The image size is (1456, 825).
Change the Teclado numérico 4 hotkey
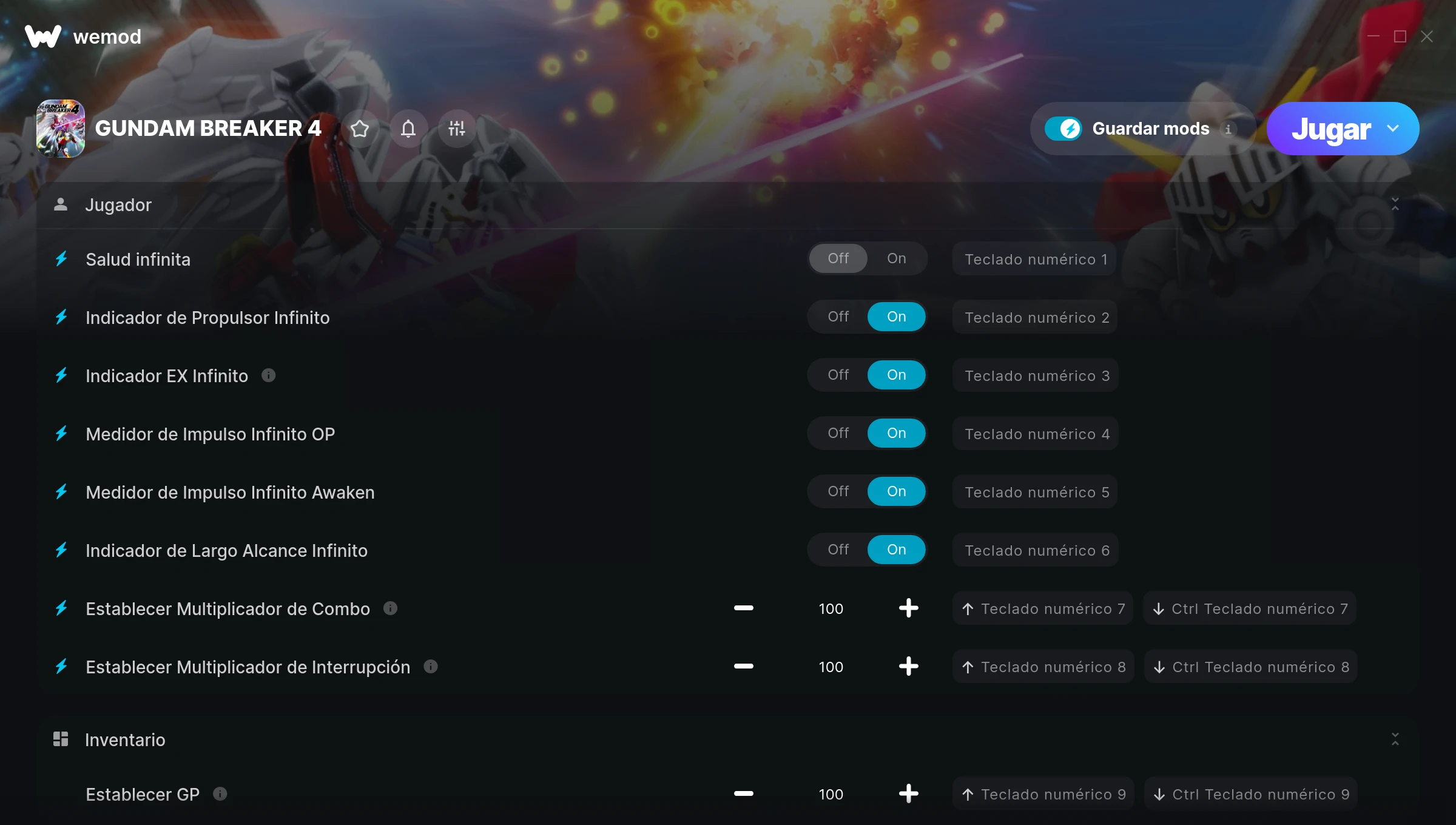coord(1036,434)
